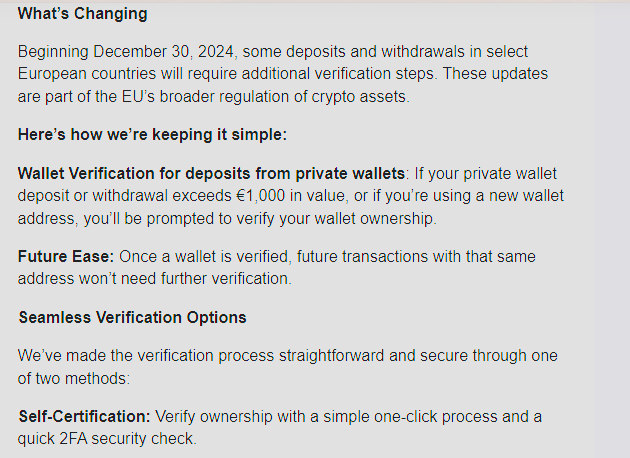Click the words "of two methods:"
Image resolution: width=630 pixels, height=458 pixels.
point(74,379)
